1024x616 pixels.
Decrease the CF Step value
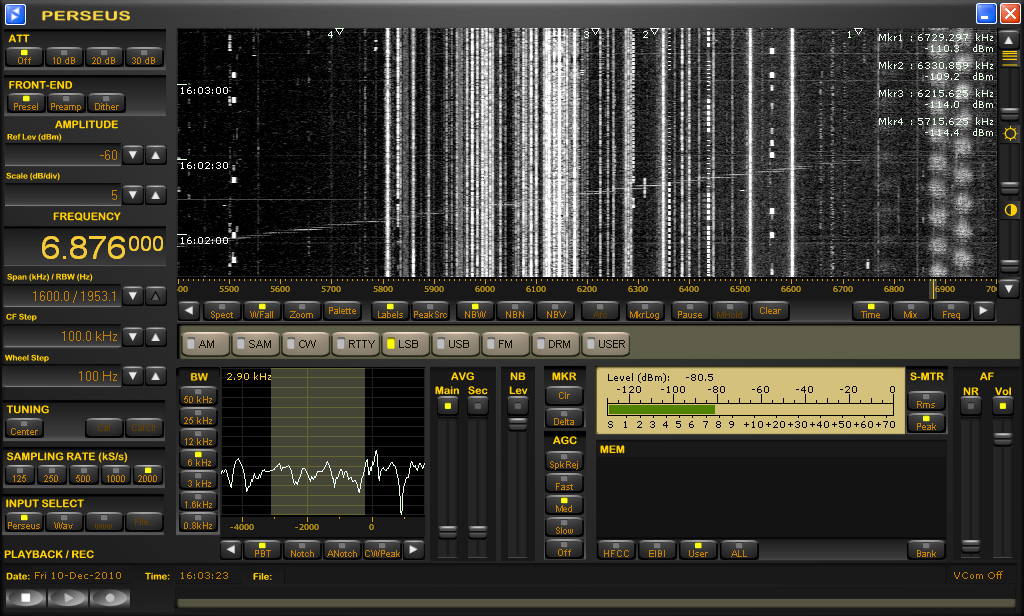(x=133, y=336)
